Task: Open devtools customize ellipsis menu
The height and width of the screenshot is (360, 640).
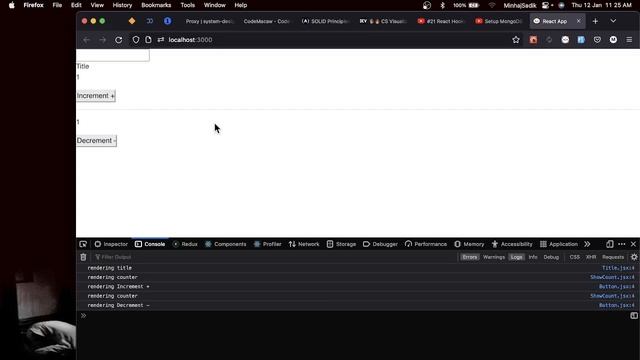Action: pyautogui.click(x=622, y=244)
